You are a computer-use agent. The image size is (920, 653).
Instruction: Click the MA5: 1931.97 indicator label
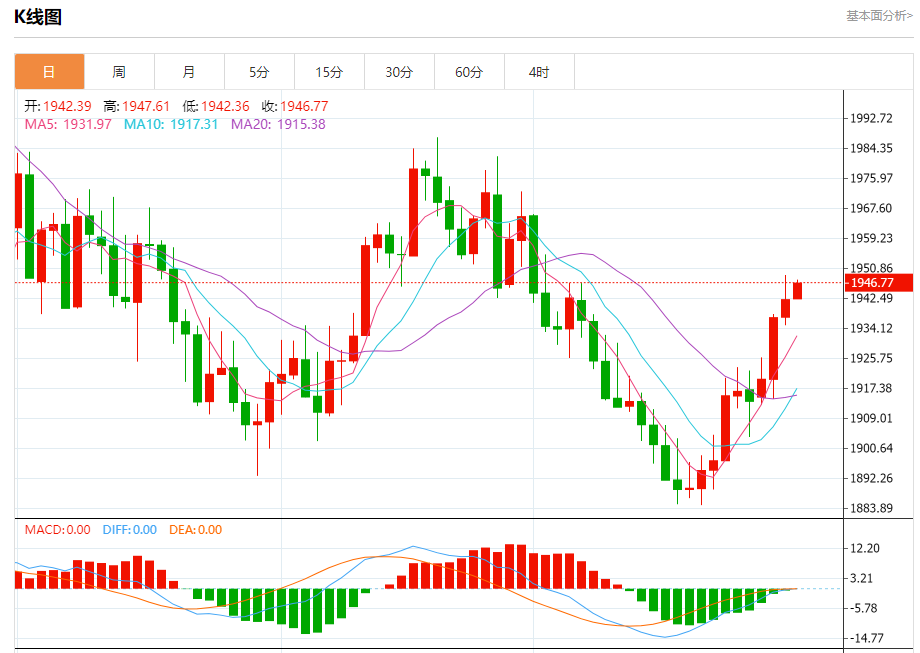[68, 124]
